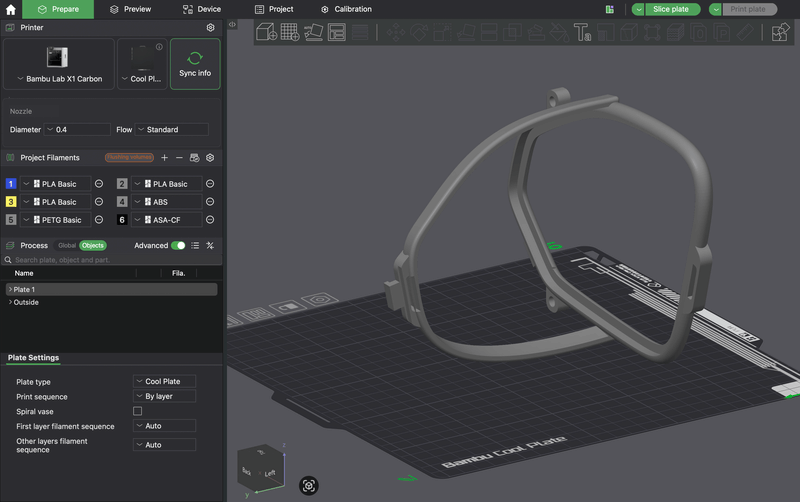Click the Add model cube icon
Screen dimensions: 800x502
[267, 33]
